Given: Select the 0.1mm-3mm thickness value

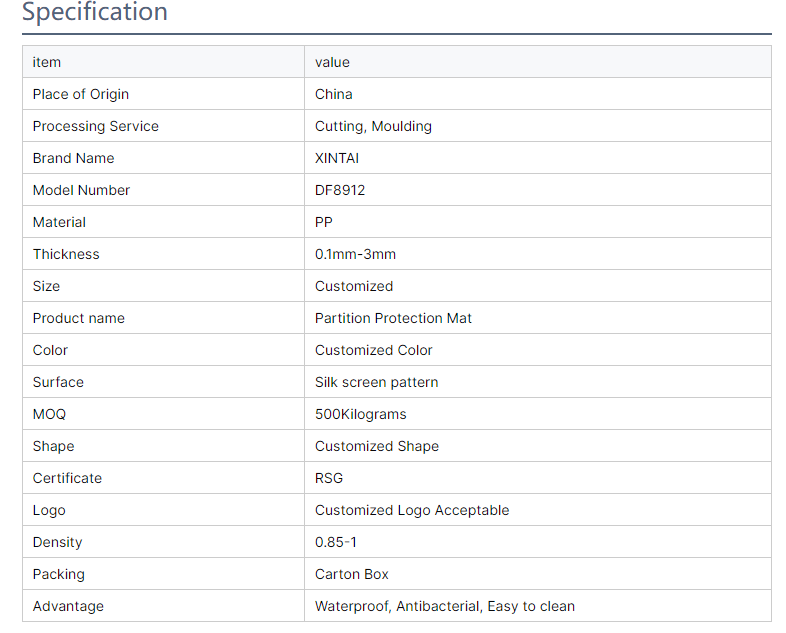Looking at the screenshot, I should 355,254.
